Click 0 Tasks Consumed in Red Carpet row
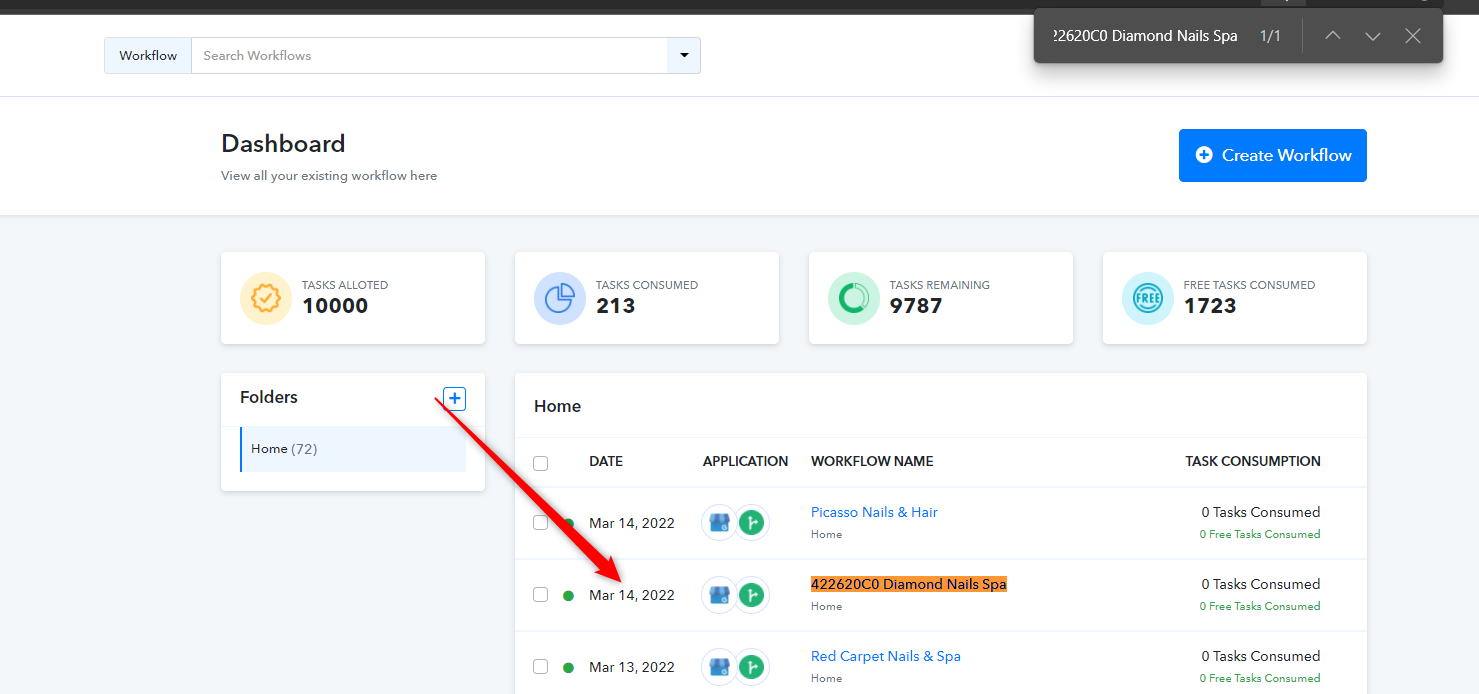Image resolution: width=1479 pixels, height=694 pixels. coord(1261,656)
